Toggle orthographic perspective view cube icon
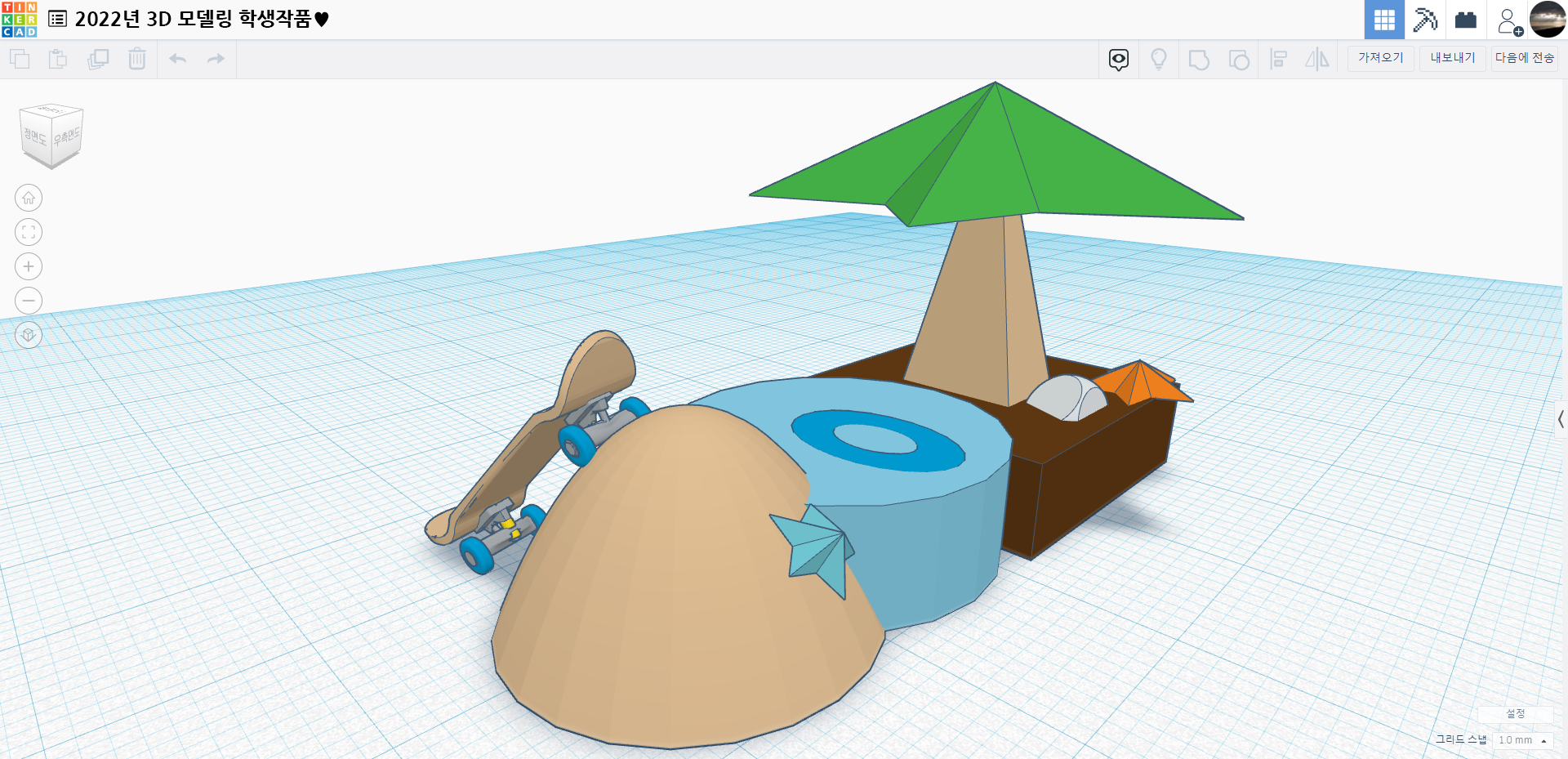This screenshot has width=1568, height=759. click(29, 335)
